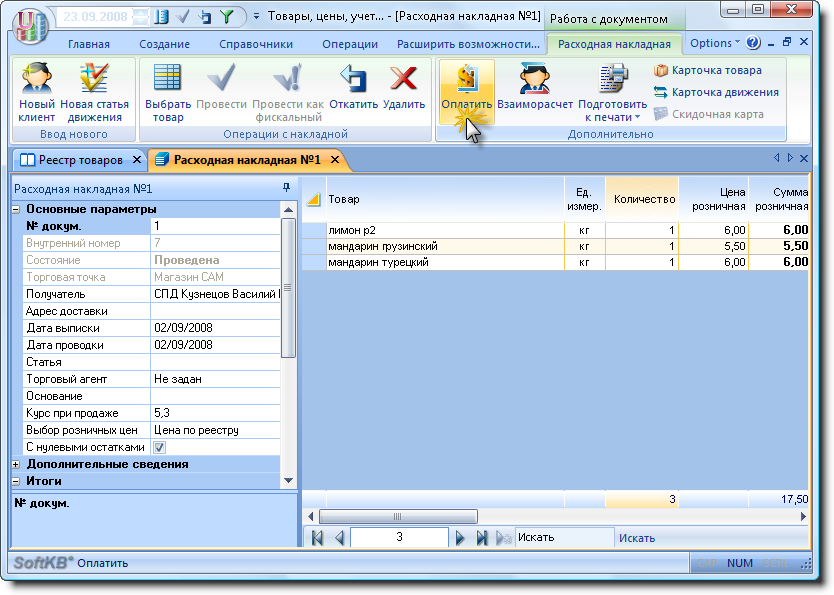Click the quick-access table icon

pos(161,16)
